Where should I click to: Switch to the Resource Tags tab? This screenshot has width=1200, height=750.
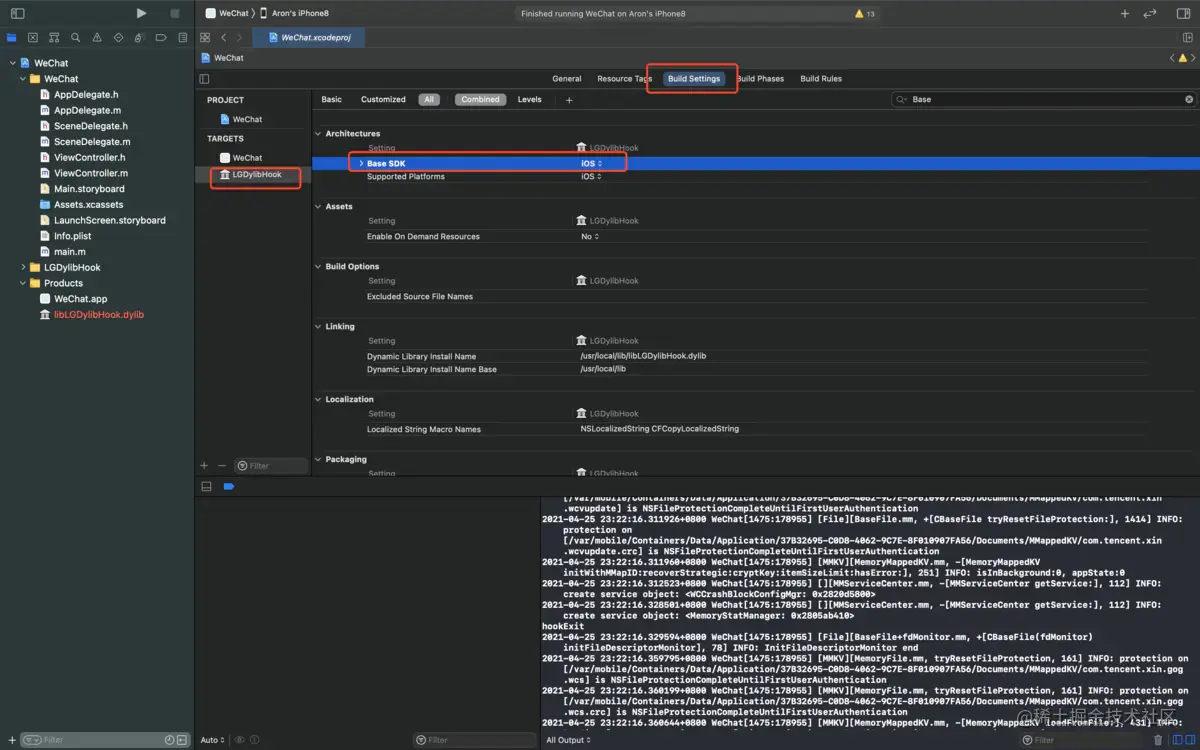coord(624,78)
